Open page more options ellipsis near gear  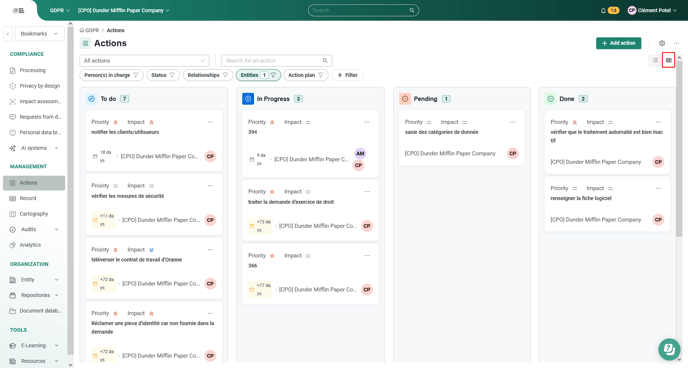(x=676, y=43)
